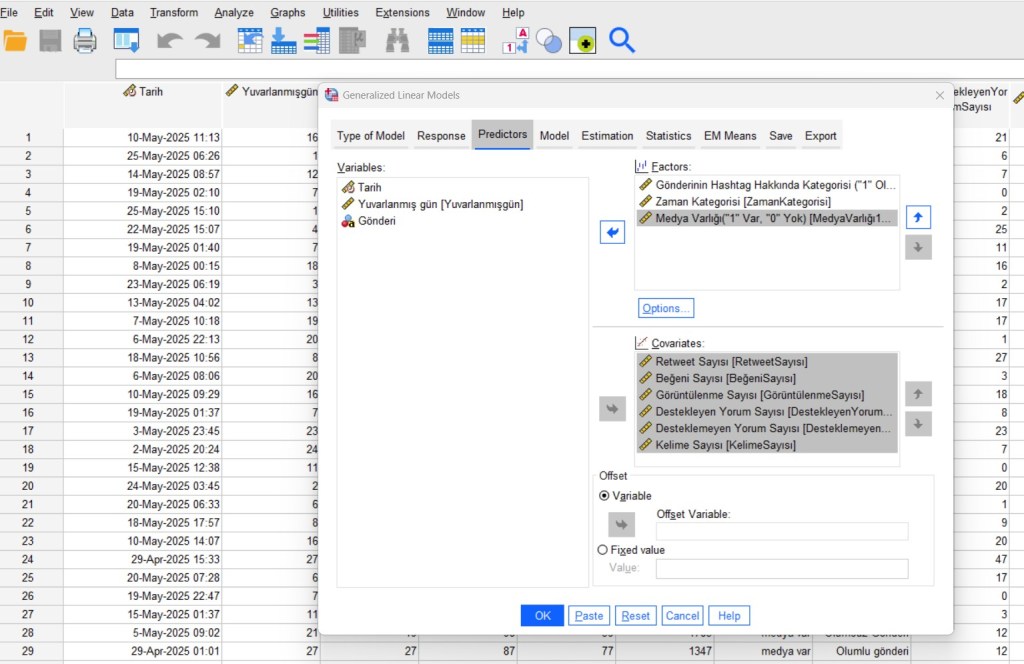
Task: Click the Open data document folder icon
Action: pos(16,40)
